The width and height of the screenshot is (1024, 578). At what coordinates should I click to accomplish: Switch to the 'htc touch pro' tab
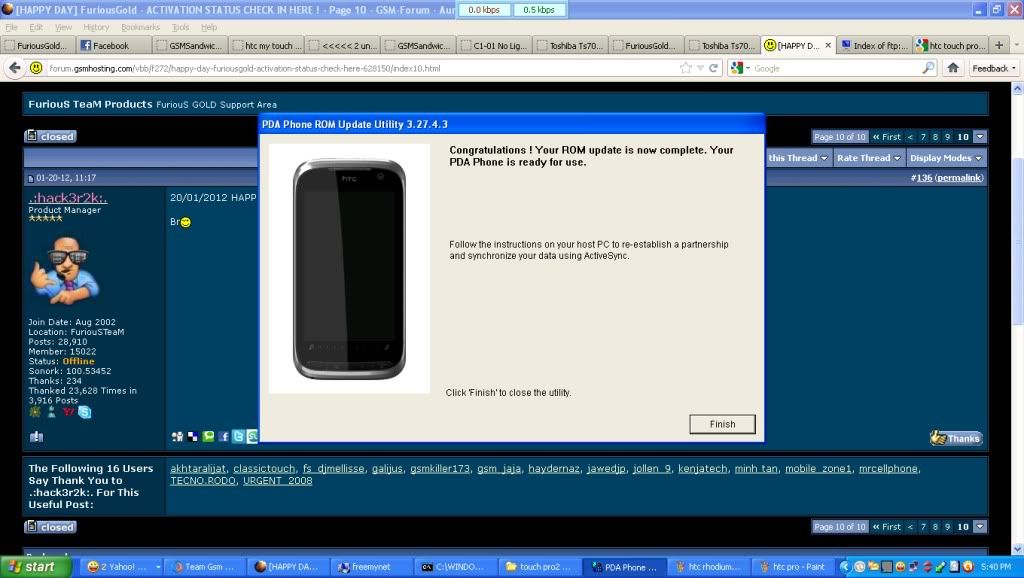tap(950, 45)
